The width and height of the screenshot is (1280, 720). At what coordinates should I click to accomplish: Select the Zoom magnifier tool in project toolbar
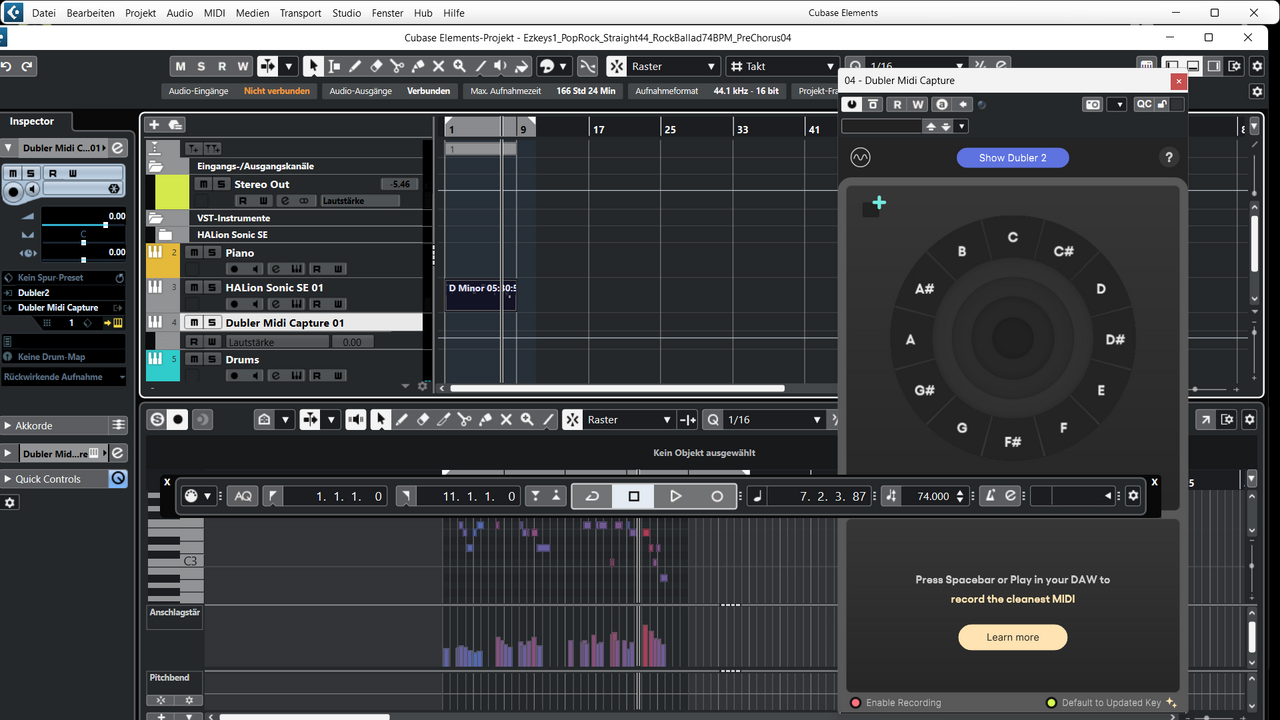coord(460,66)
